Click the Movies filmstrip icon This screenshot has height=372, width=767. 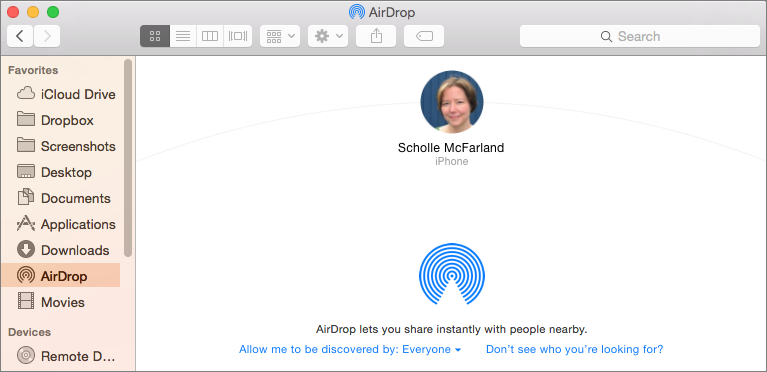pos(26,301)
